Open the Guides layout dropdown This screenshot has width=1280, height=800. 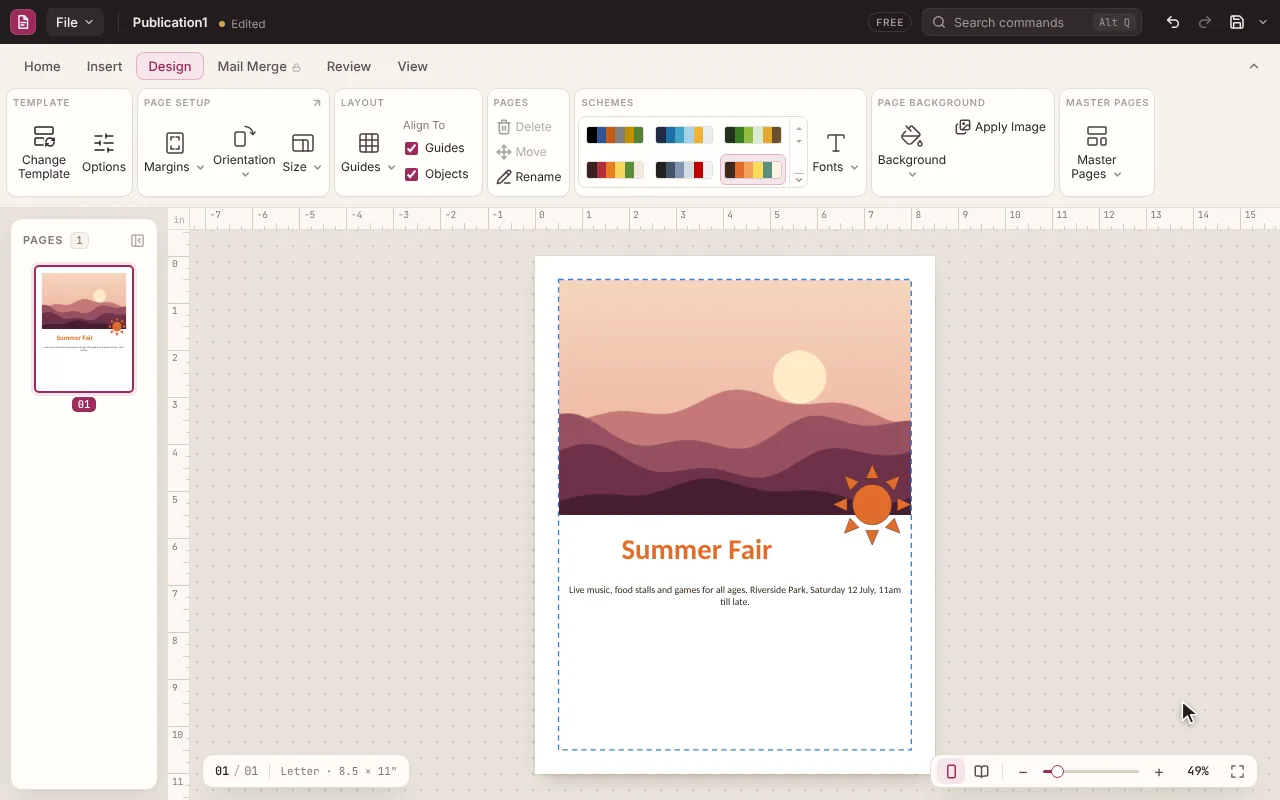click(368, 153)
